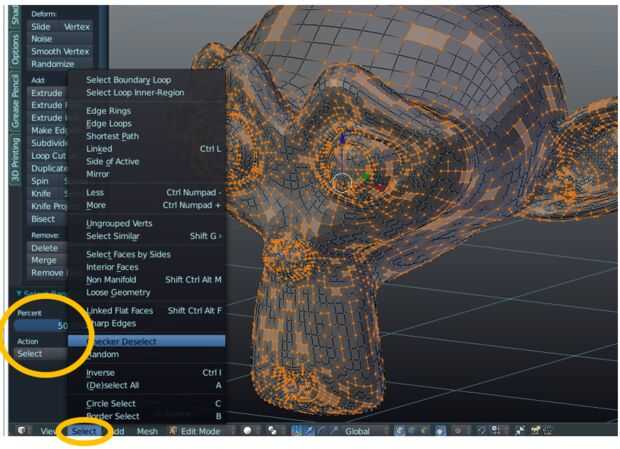The height and width of the screenshot is (449, 620).
Task: Open the View menu in header
Action: [x=48, y=431]
